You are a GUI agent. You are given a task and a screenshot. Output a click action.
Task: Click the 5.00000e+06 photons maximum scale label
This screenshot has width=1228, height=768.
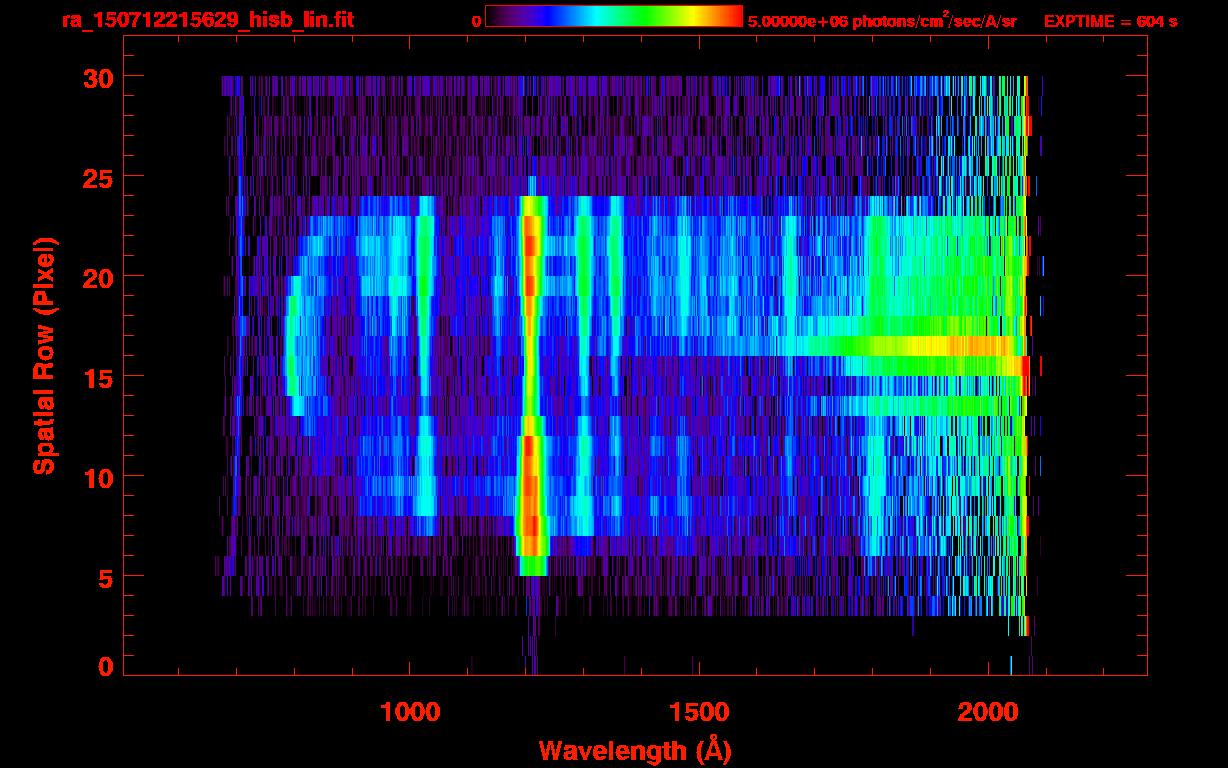click(x=881, y=21)
